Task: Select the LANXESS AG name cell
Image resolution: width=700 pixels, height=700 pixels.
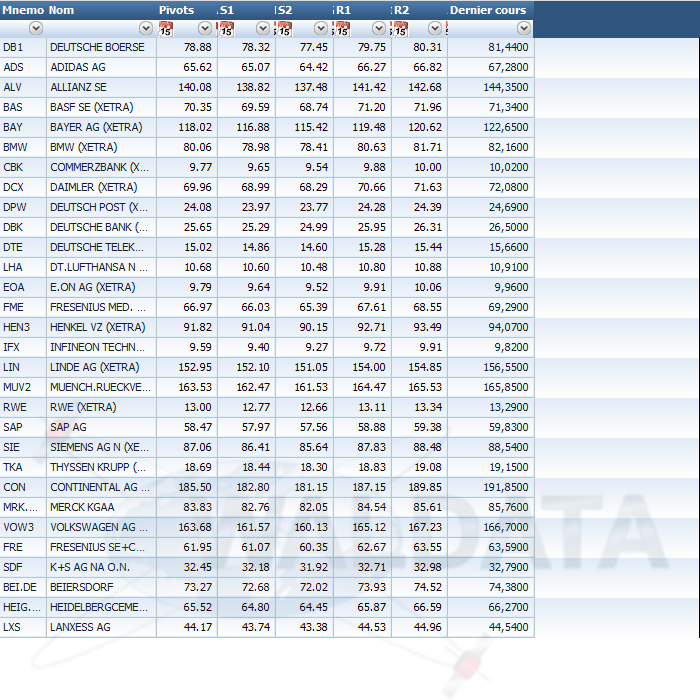Action: point(101,627)
